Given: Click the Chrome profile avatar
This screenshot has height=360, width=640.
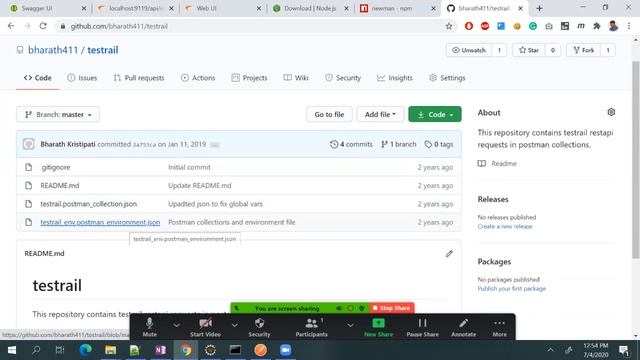Looking at the screenshot, I should (613, 26).
